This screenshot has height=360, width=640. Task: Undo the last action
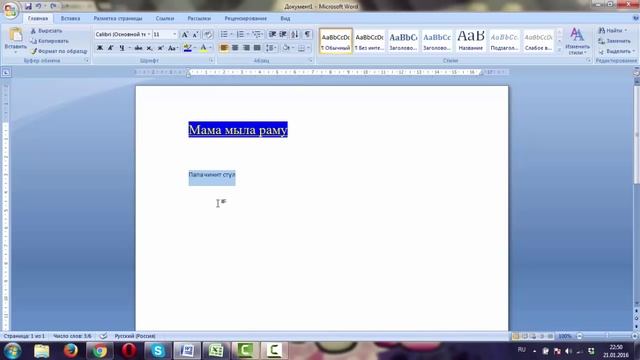[39, 6]
